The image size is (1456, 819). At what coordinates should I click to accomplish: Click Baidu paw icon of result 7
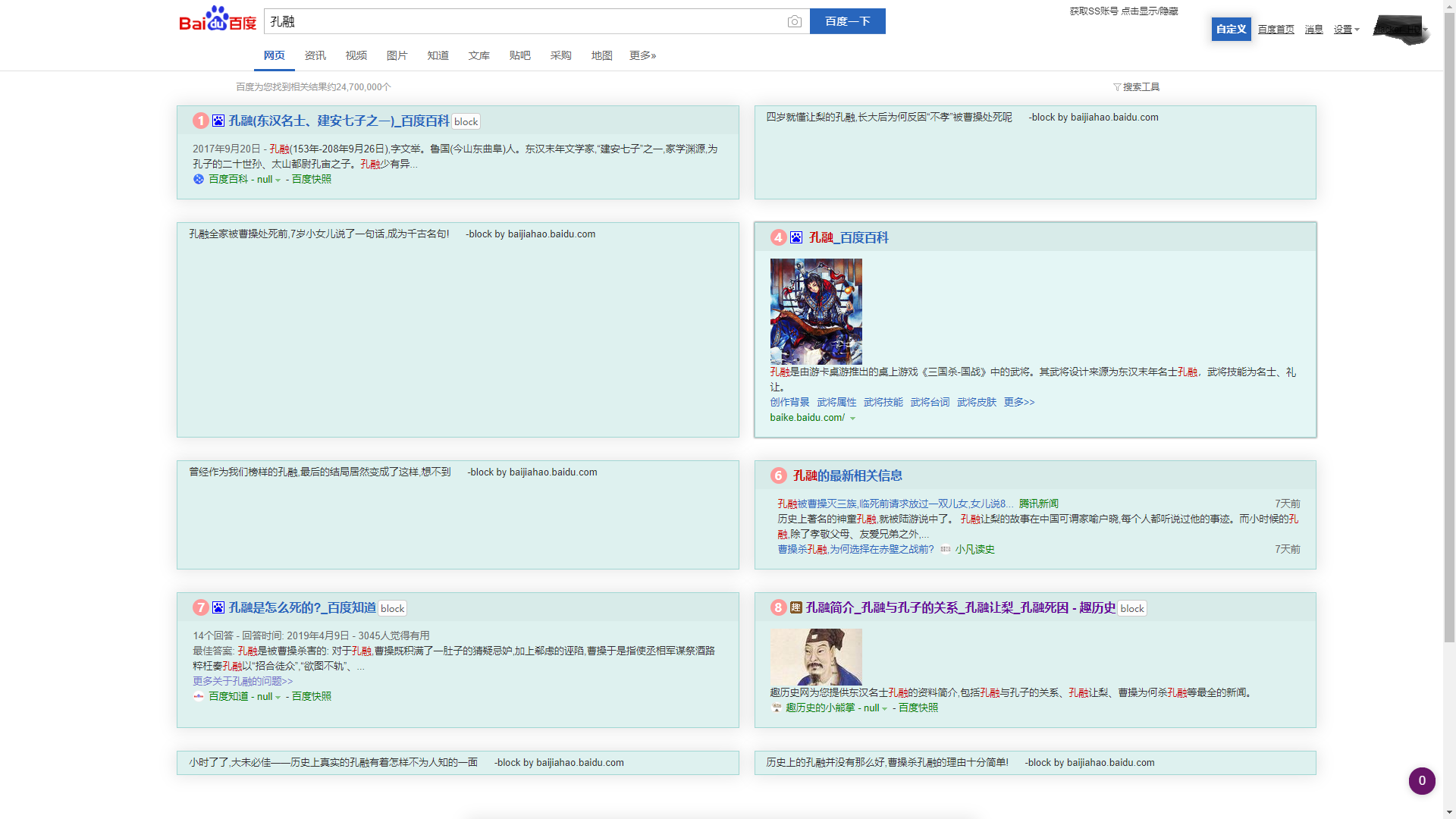click(218, 607)
